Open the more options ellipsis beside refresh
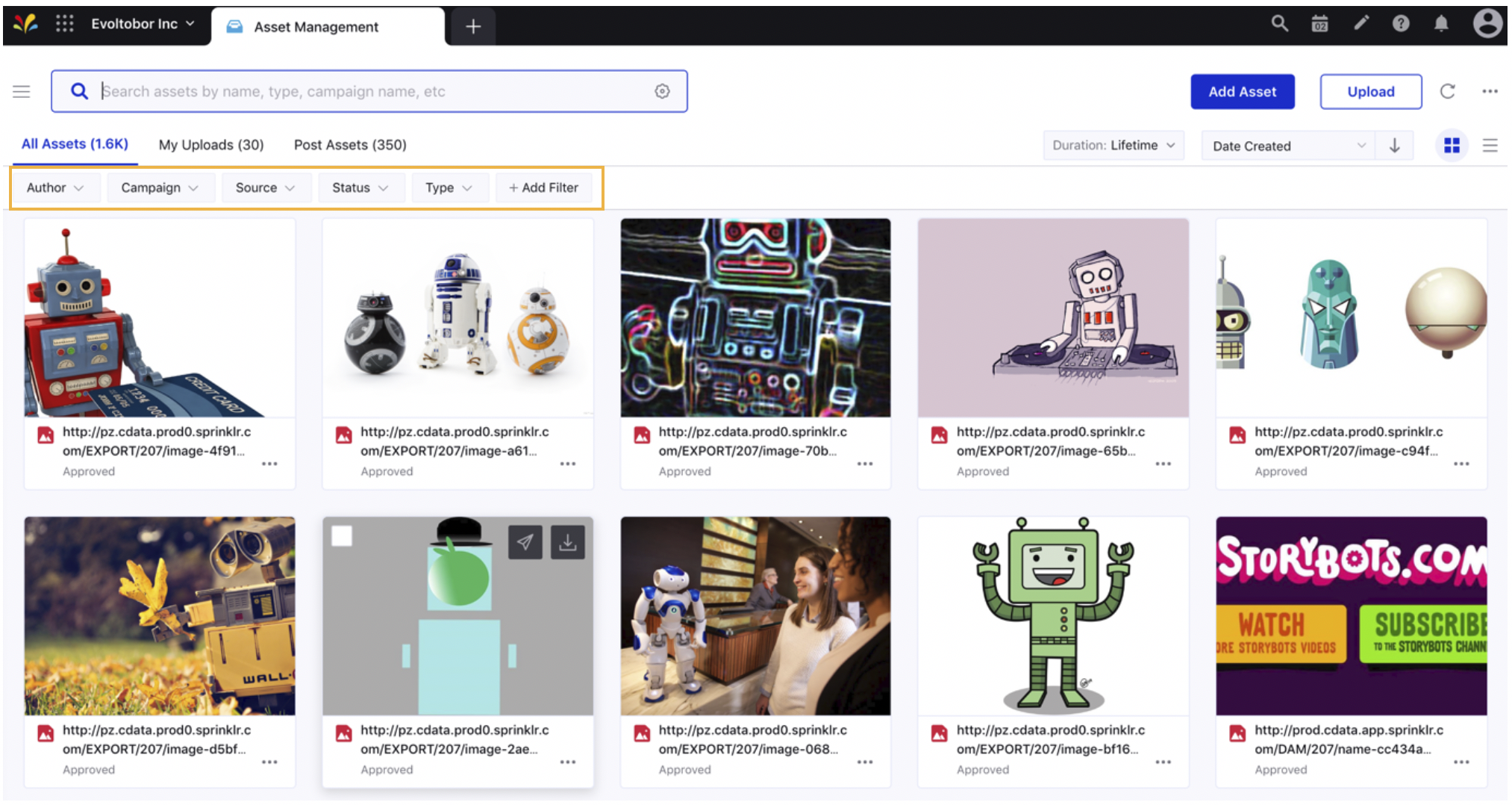The height and width of the screenshot is (805, 1512). [x=1490, y=91]
